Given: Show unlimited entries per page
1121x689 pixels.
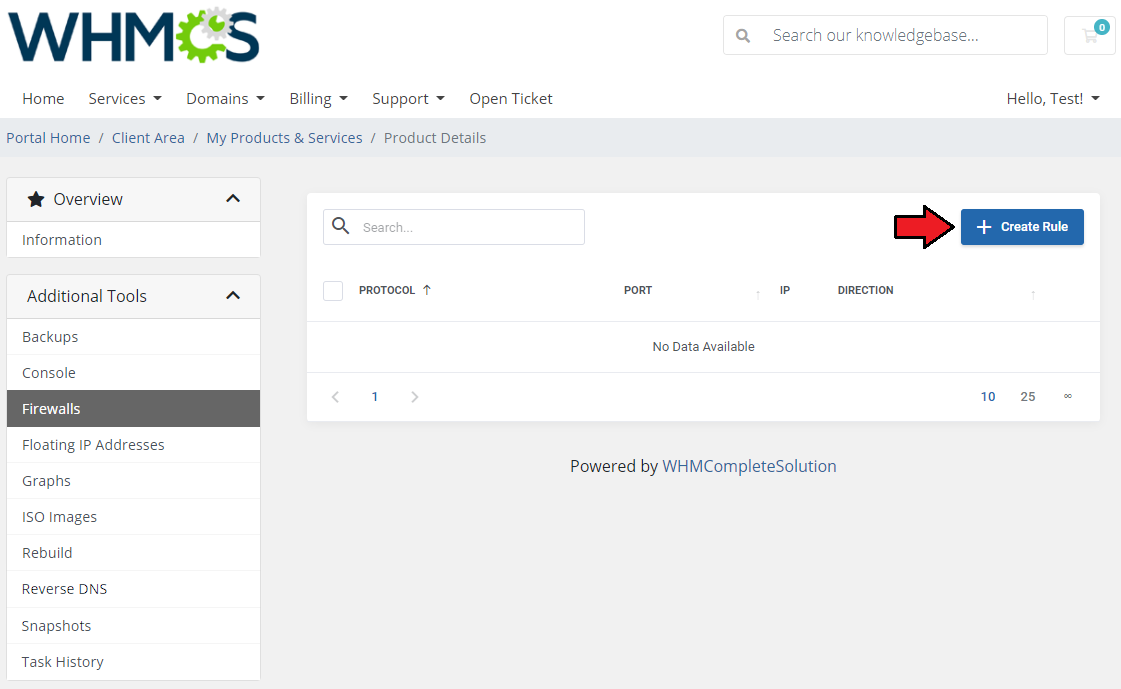Looking at the screenshot, I should click(1067, 396).
